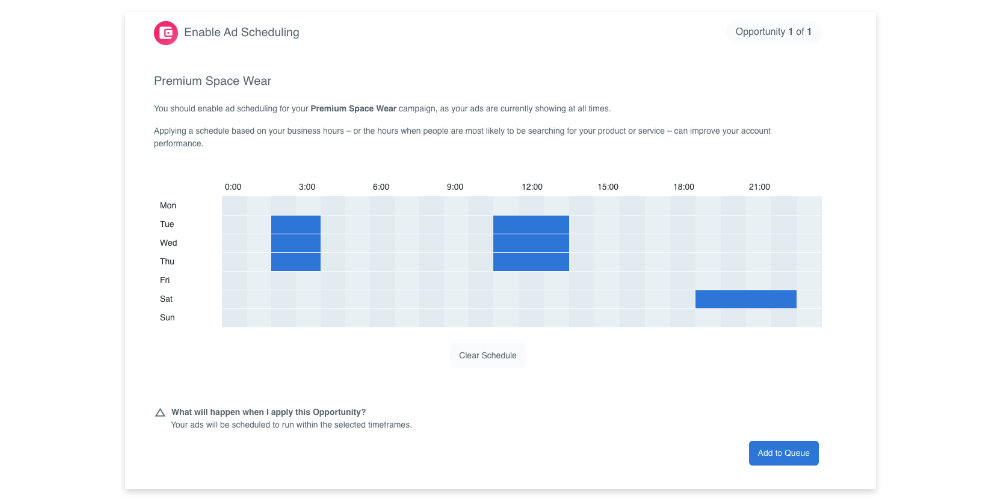
Task: Deselect the Tuesday 2:00–4:00 blue block
Action: tap(296, 224)
